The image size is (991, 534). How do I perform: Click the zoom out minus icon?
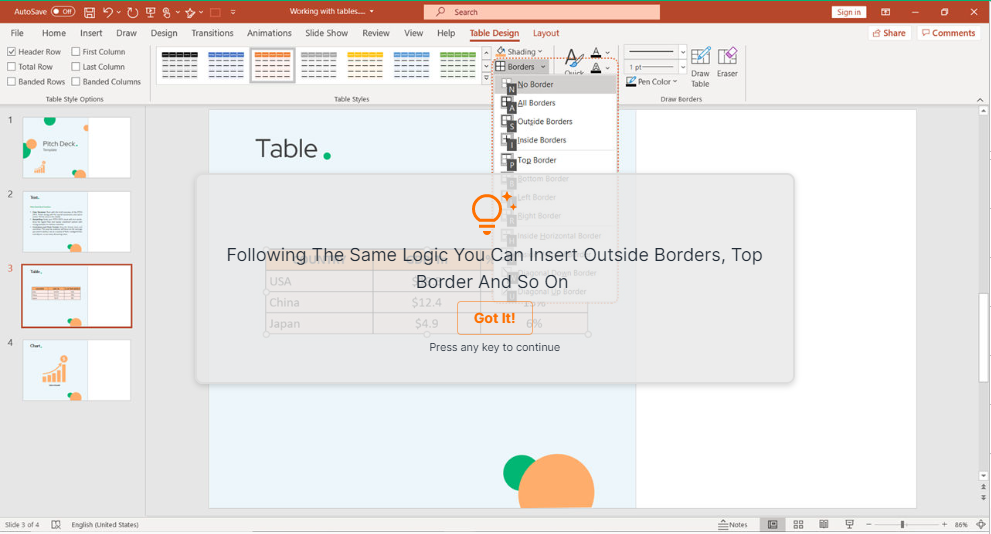869,525
